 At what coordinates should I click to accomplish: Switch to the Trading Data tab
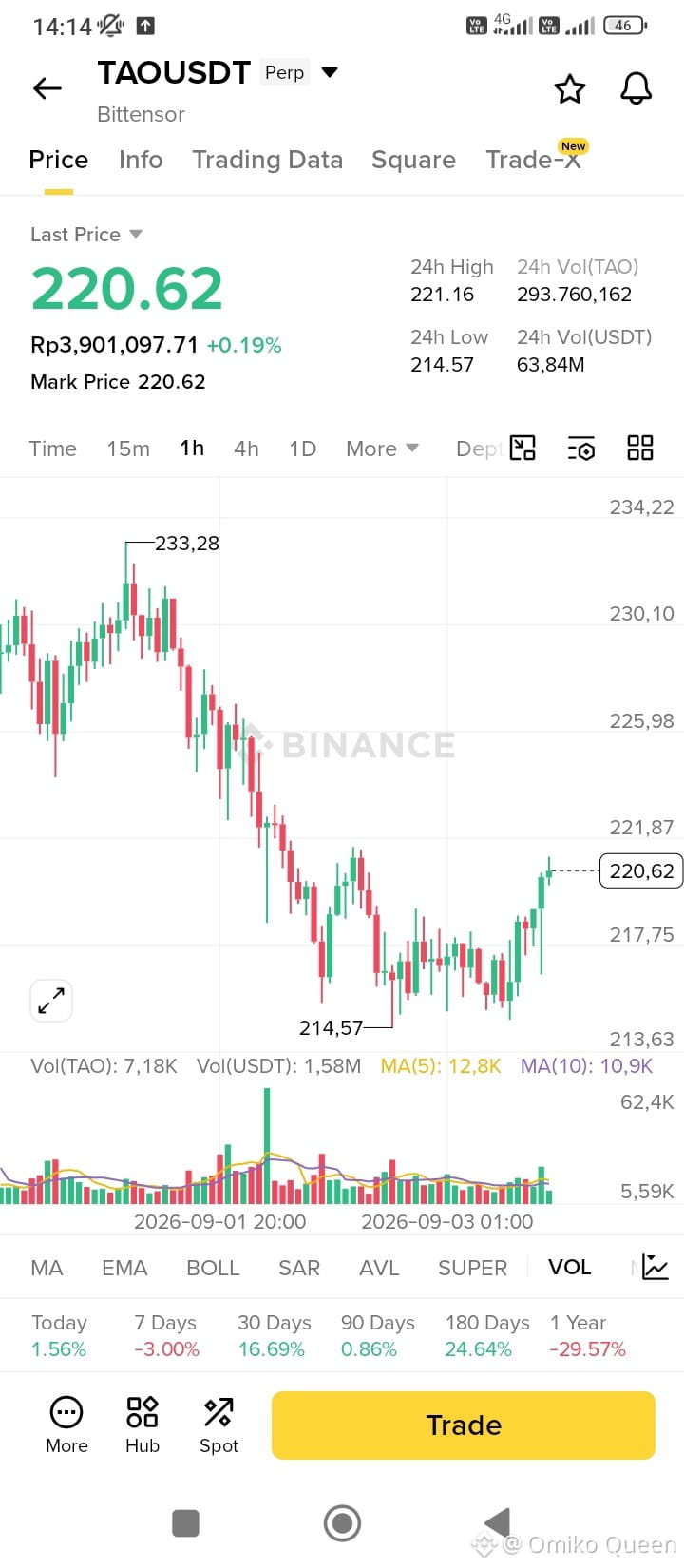[267, 160]
